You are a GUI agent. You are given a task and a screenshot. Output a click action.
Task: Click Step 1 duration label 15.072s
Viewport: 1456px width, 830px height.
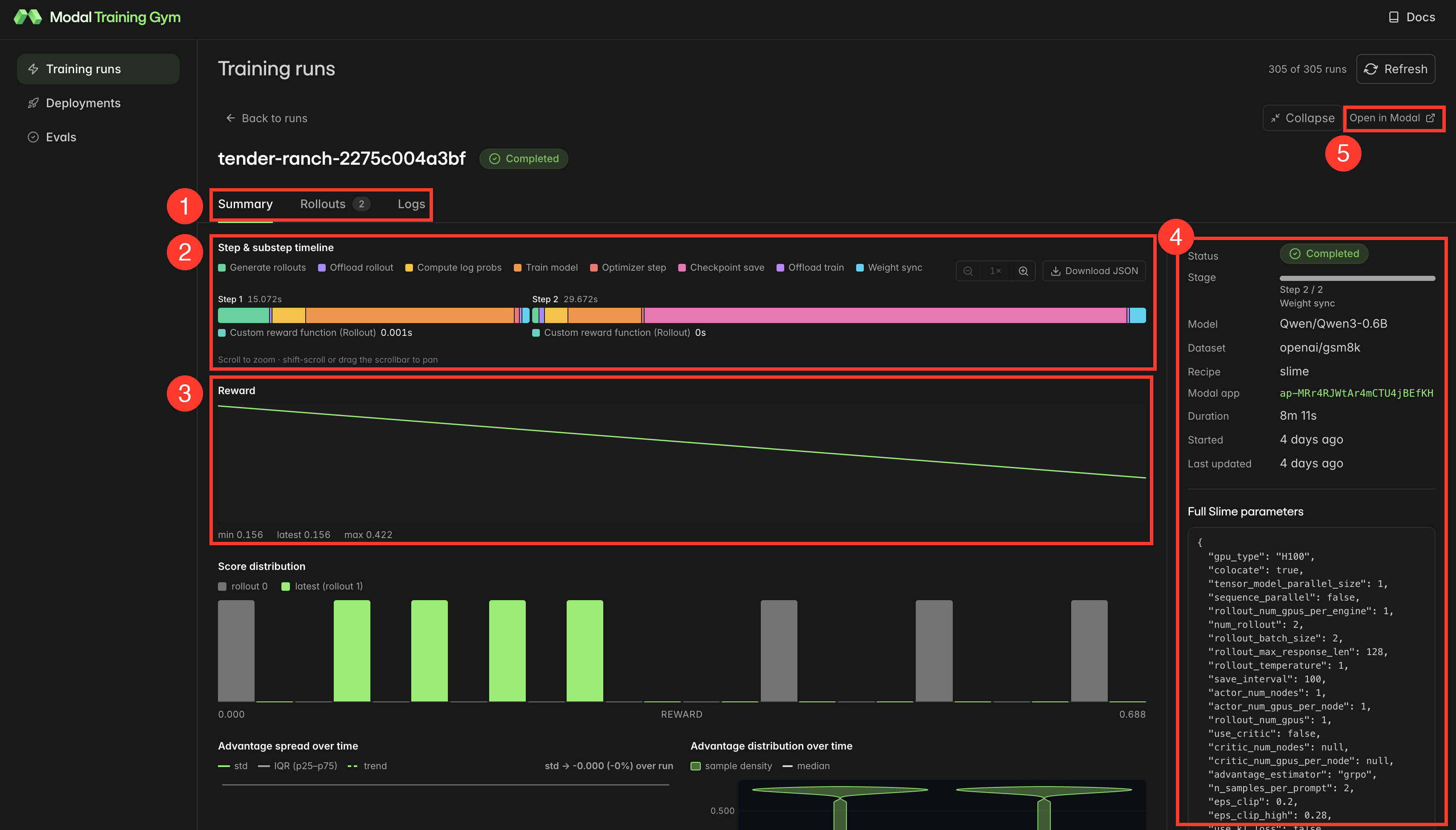click(264, 299)
